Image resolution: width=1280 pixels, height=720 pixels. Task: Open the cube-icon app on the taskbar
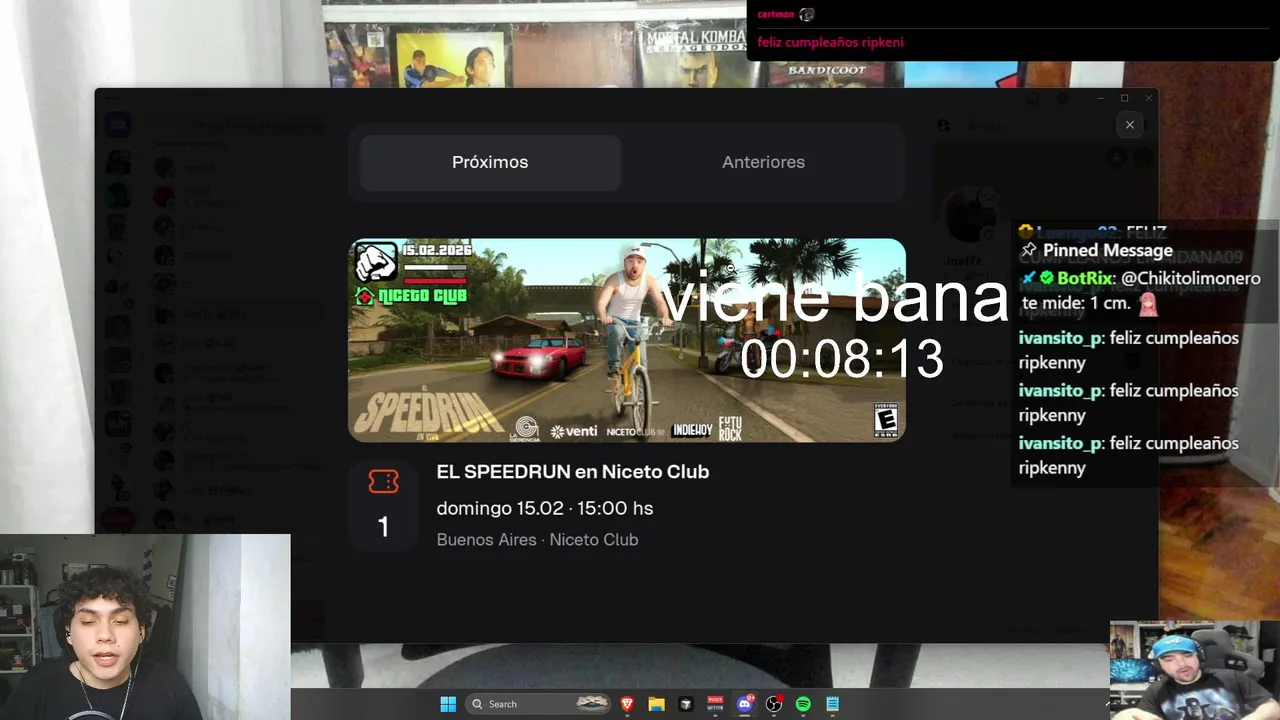(x=685, y=704)
